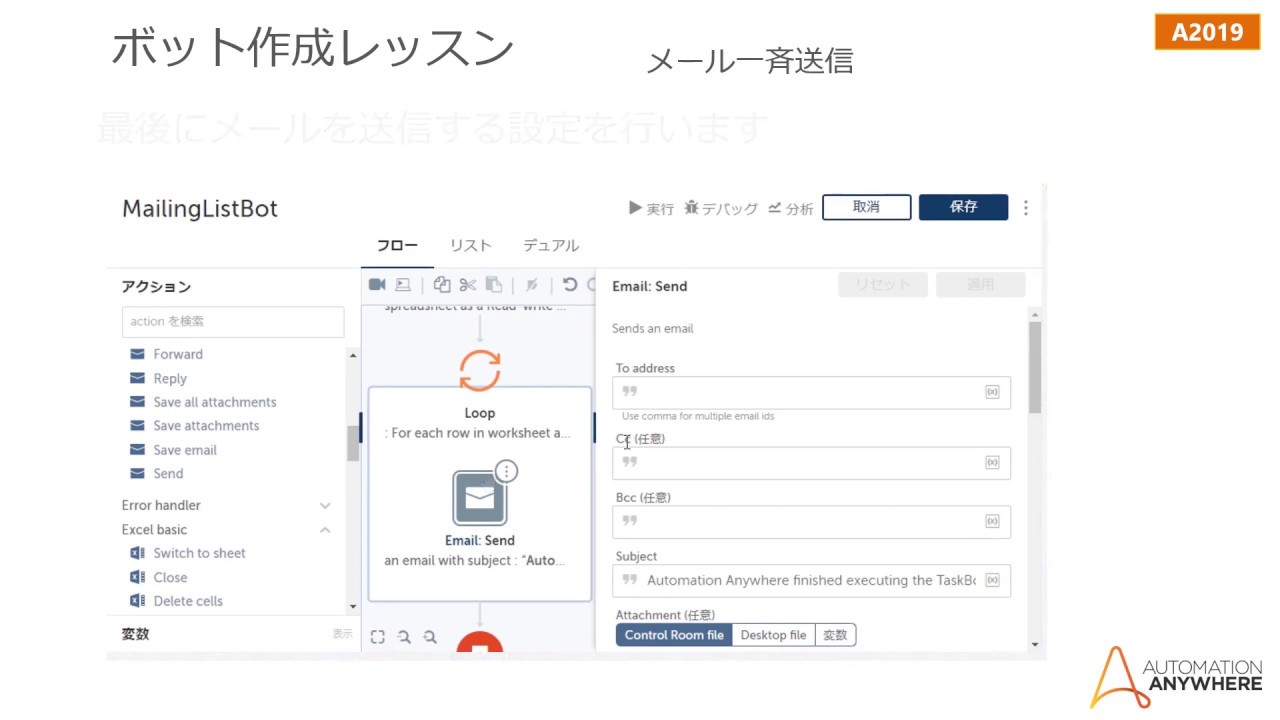Click 表示 link next to 変数
Image resolution: width=1280 pixels, height=720 pixels.
coord(343,634)
